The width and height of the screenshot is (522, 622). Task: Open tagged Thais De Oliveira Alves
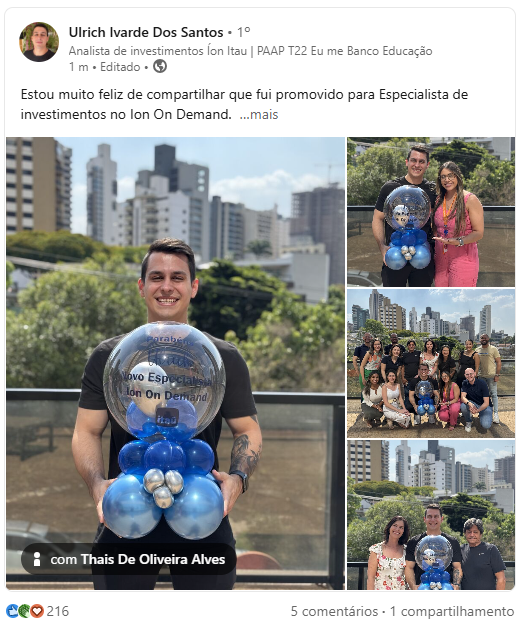pyautogui.click(x=153, y=559)
